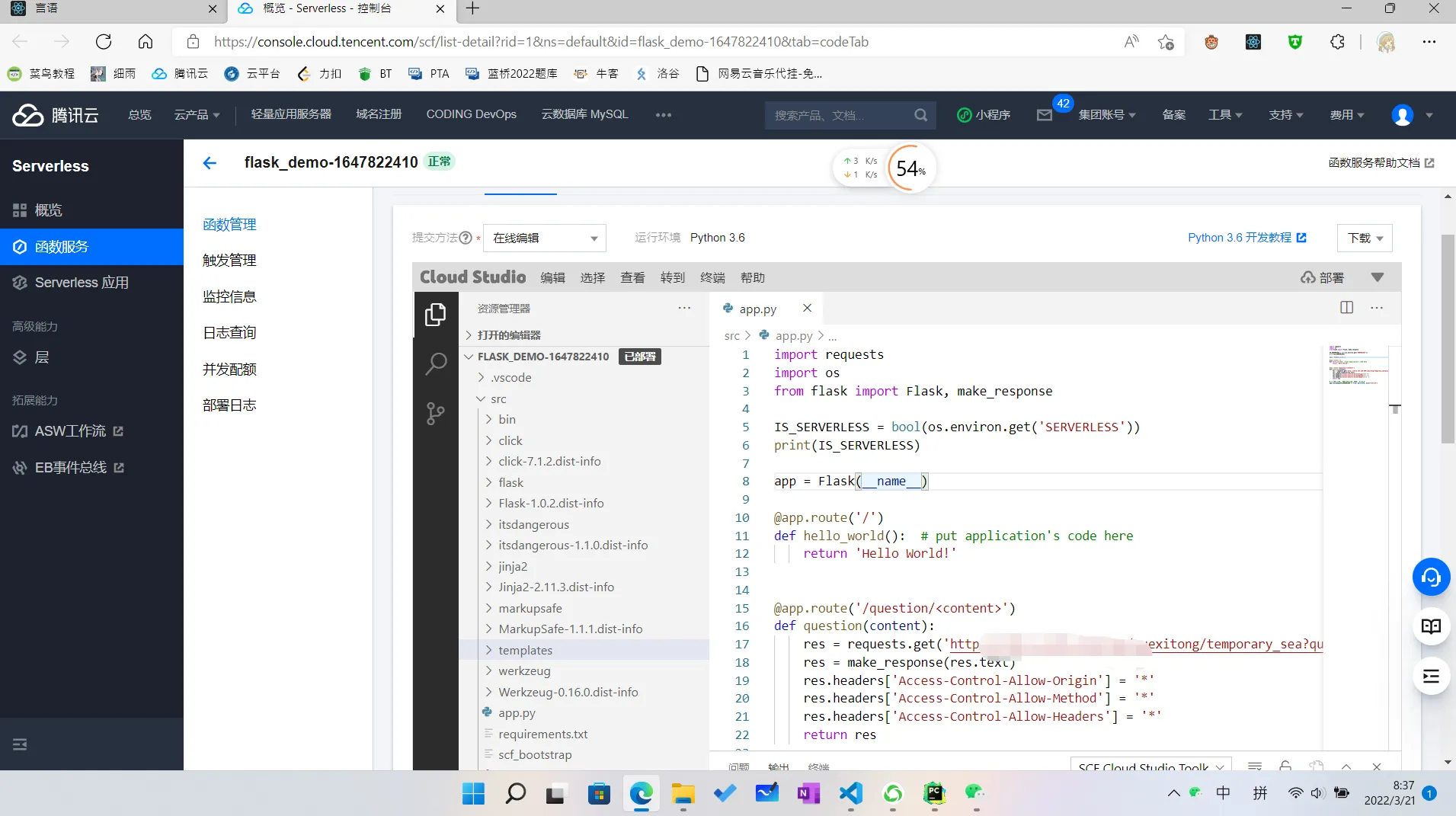Click the back arrow beside flask_demo title
The image size is (1456, 816).
click(210, 162)
